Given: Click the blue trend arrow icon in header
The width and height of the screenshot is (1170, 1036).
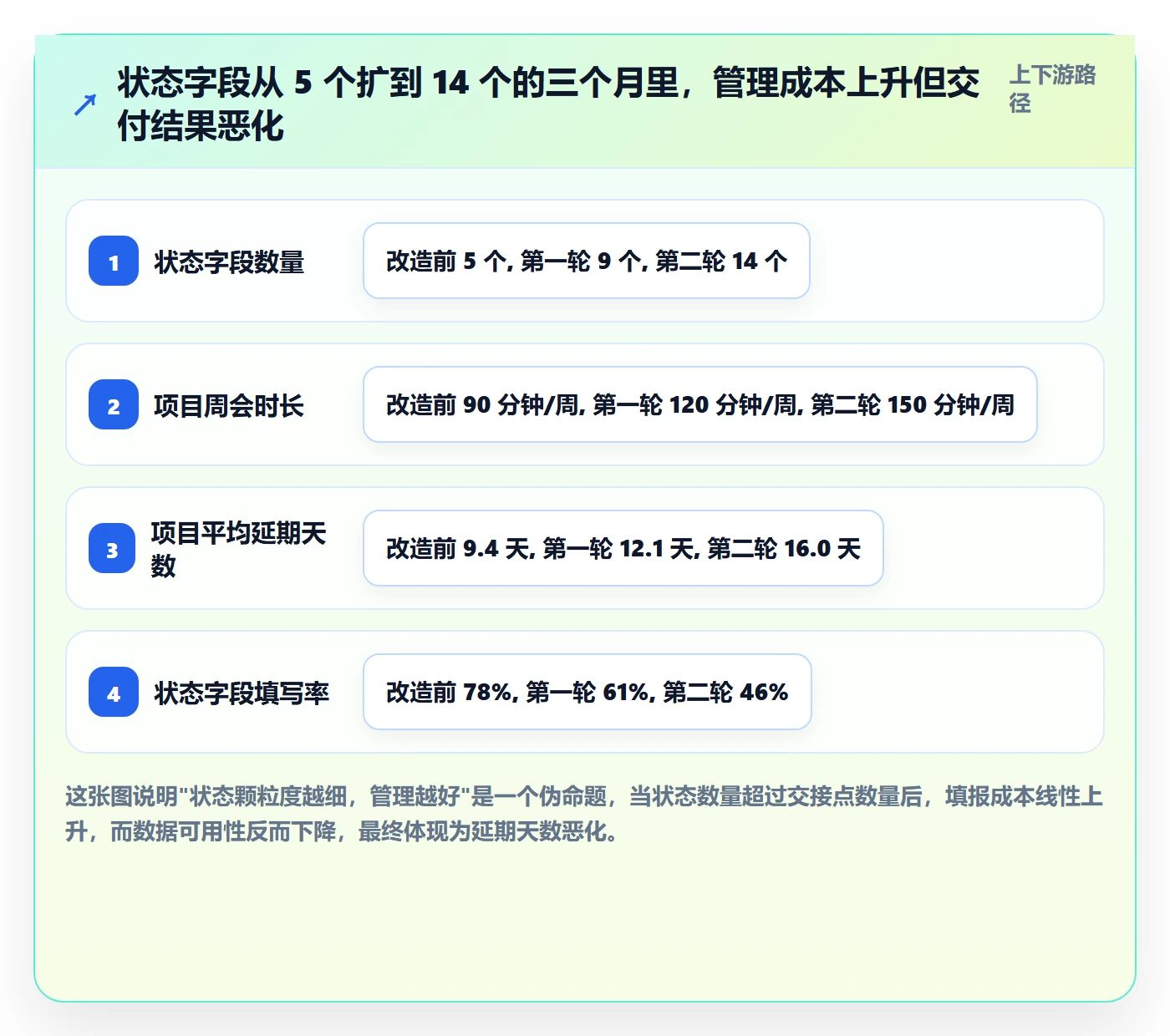Looking at the screenshot, I should pyautogui.click(x=85, y=104).
